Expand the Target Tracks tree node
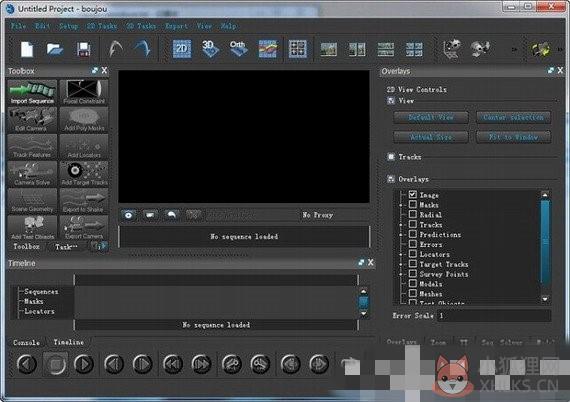Screen dimensions: 570x402 [x=401, y=264]
